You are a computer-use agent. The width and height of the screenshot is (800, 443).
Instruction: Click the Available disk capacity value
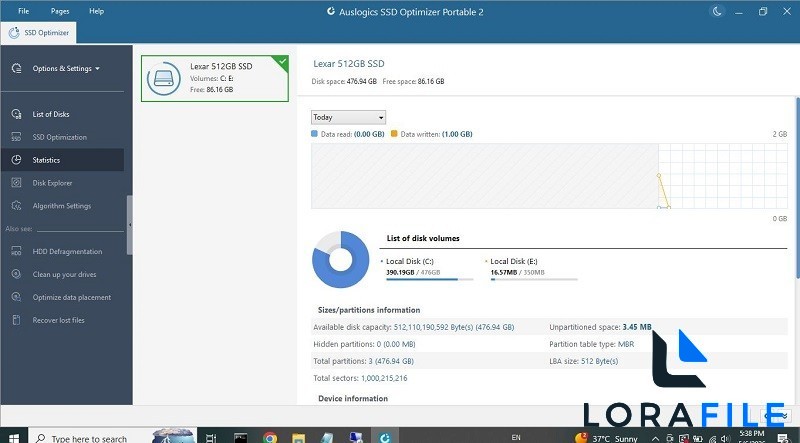pyautogui.click(x=454, y=327)
